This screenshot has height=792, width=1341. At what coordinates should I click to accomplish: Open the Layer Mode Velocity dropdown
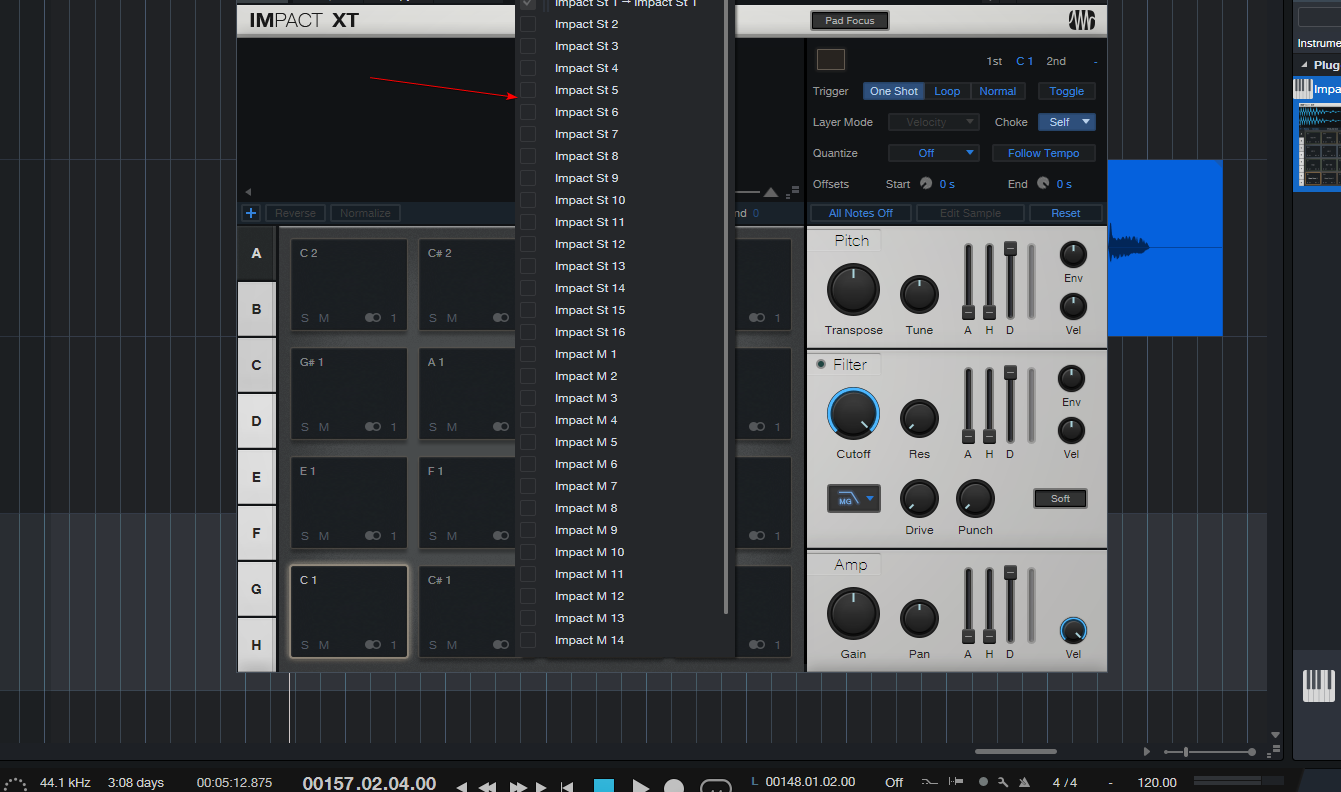pyautogui.click(x=934, y=122)
